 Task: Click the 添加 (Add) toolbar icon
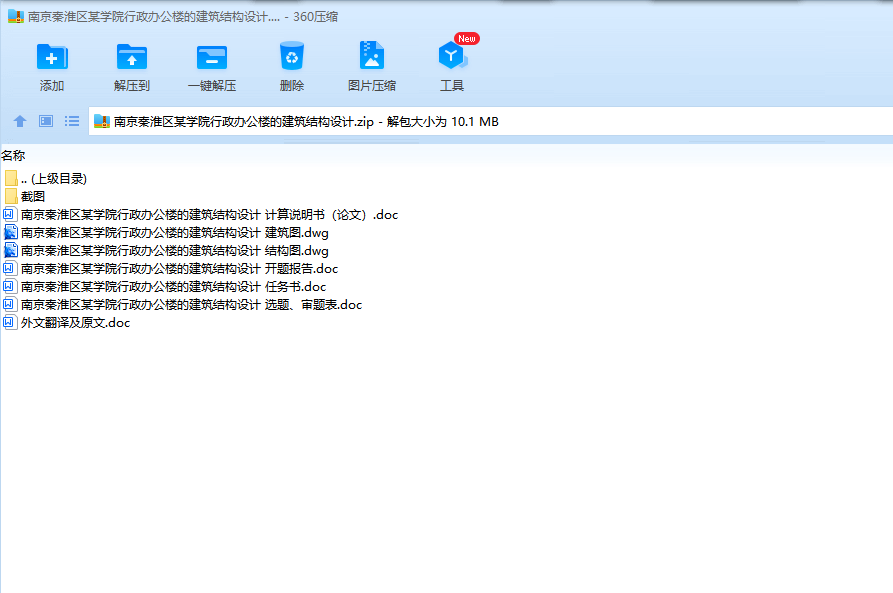(52, 57)
